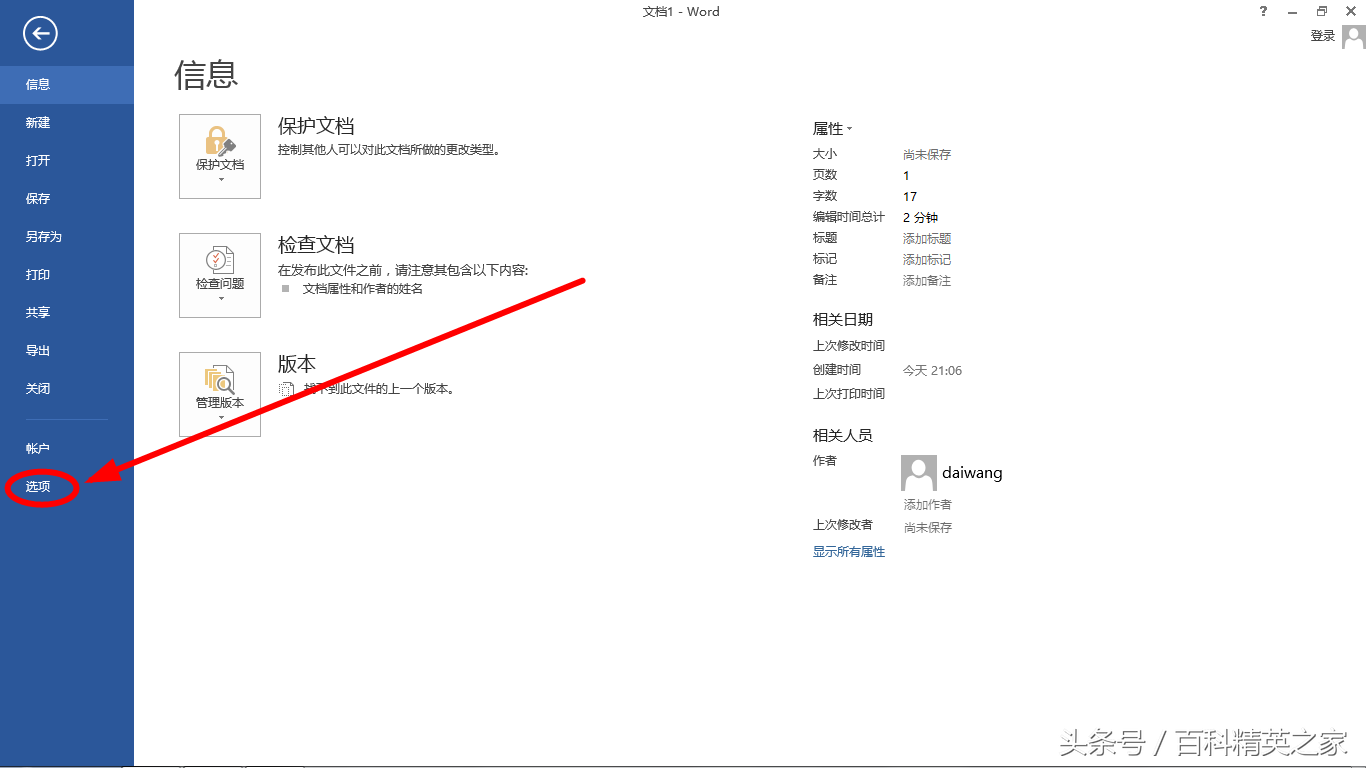Select the 新建 (New) menu item
1366x768 pixels.
(x=67, y=123)
